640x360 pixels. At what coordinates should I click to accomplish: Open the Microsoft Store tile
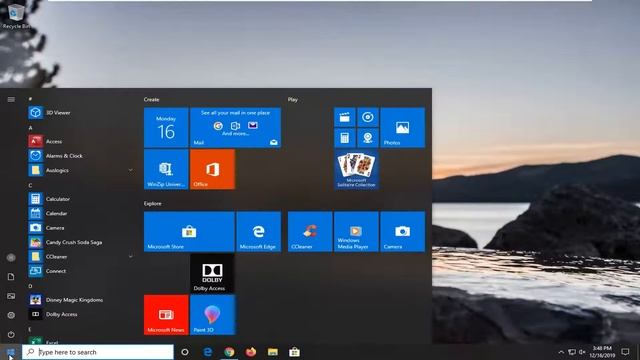189,231
